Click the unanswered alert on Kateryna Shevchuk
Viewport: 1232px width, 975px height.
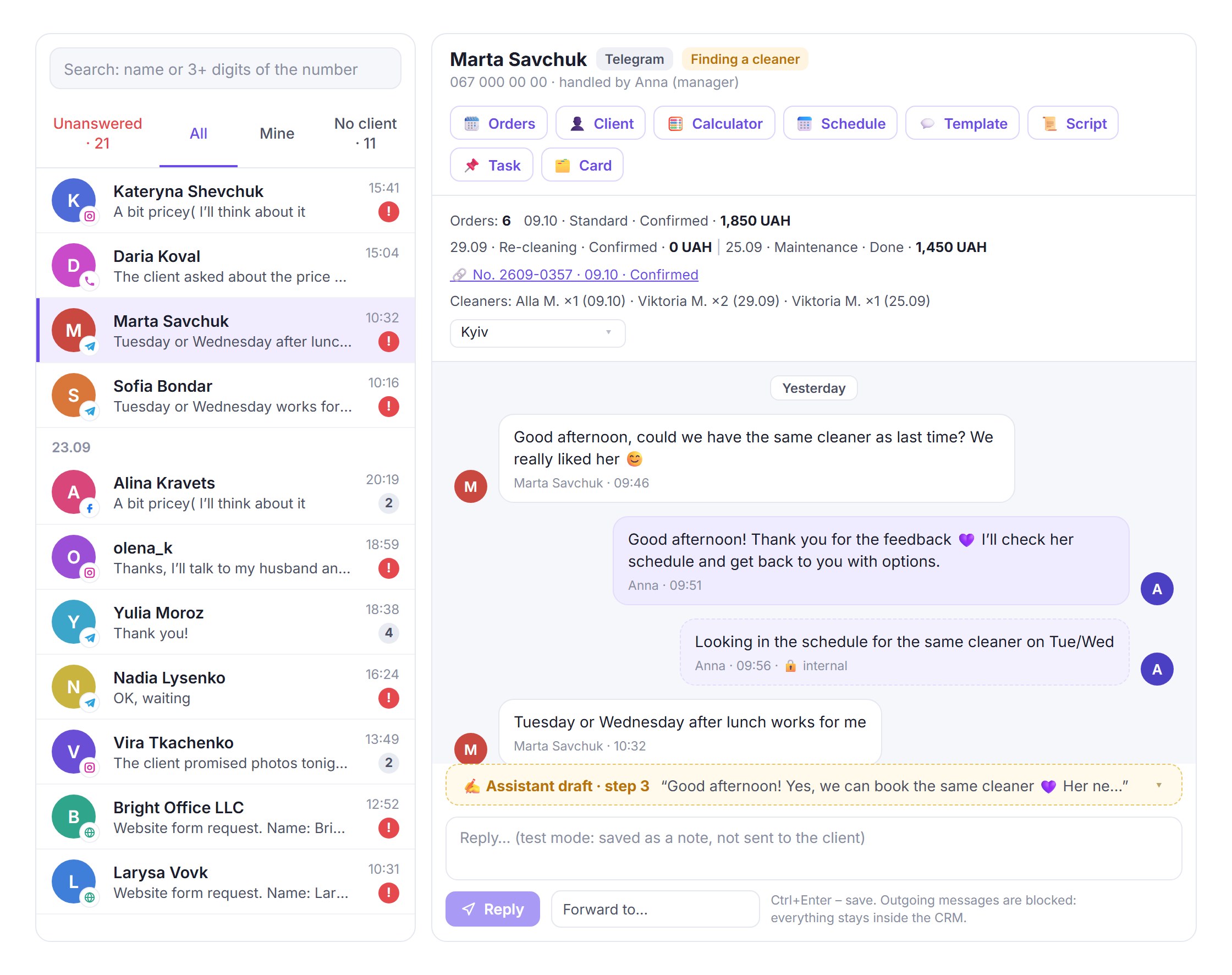pyautogui.click(x=389, y=212)
